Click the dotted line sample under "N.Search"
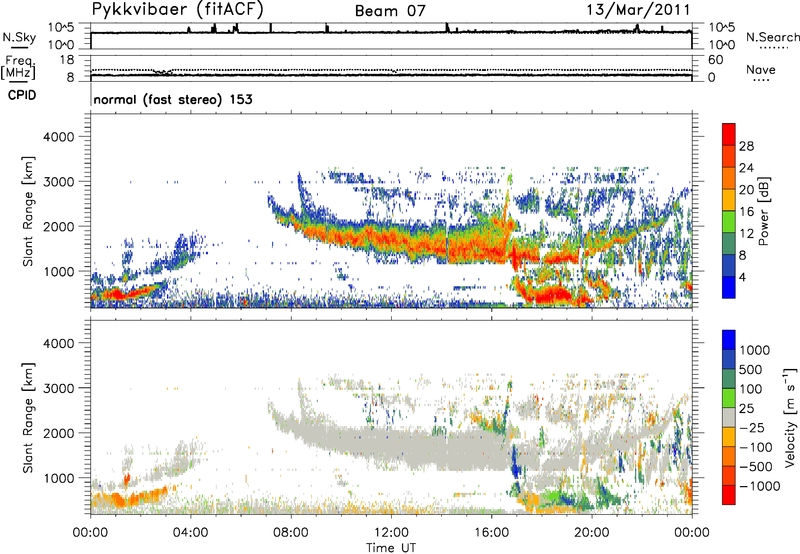Viewport: 800px width, 554px height. (x=774, y=48)
